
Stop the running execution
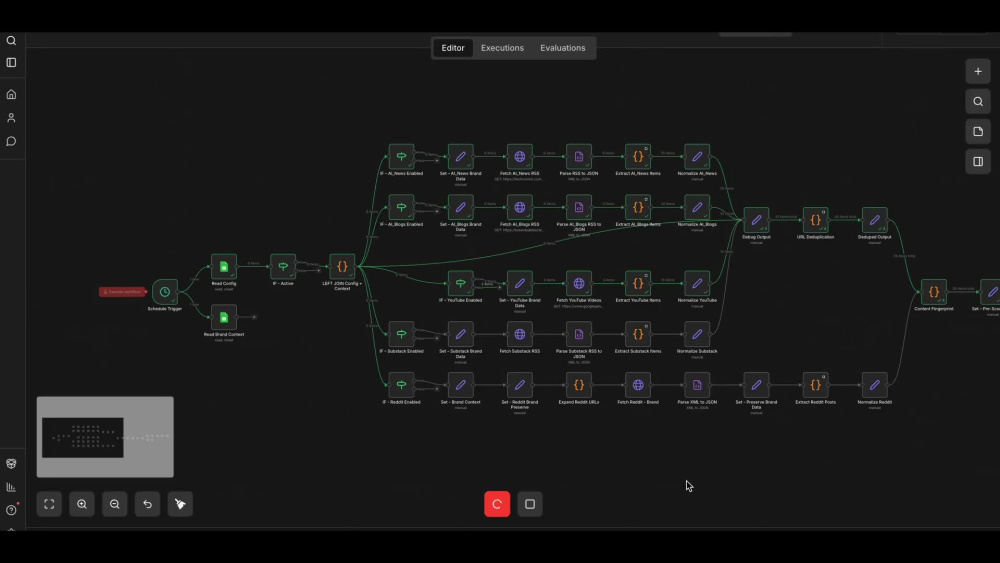coord(530,504)
